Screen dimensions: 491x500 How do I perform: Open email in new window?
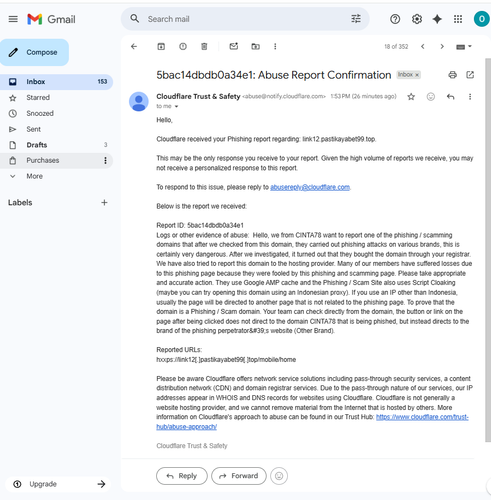pyautogui.click(x=470, y=75)
